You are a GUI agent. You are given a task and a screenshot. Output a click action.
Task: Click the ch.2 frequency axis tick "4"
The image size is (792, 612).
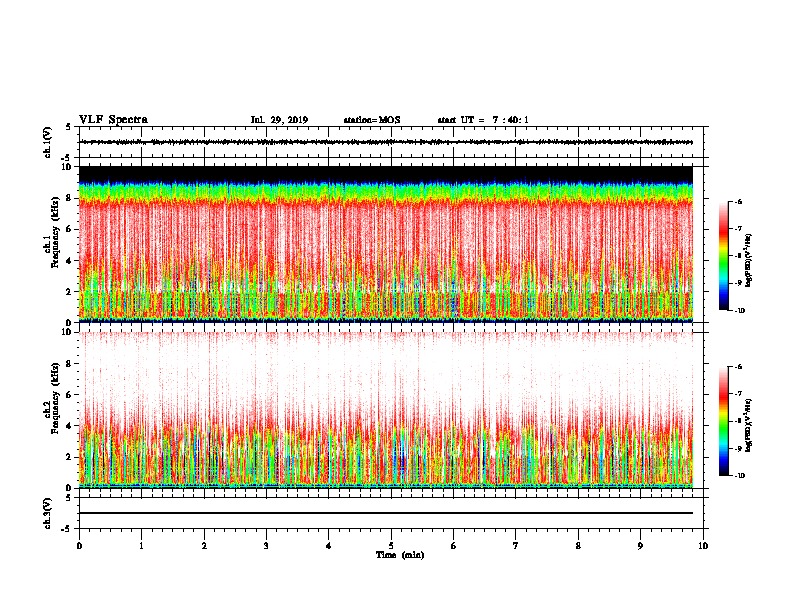click(x=69, y=426)
